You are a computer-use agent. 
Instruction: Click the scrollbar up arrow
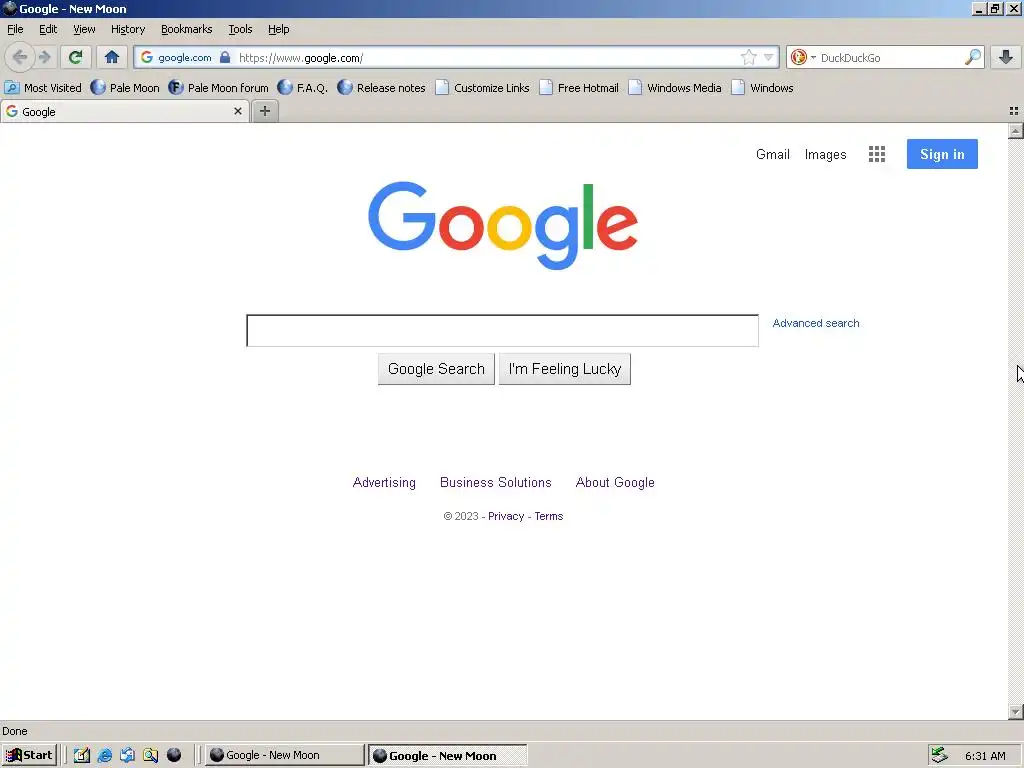[x=1016, y=131]
